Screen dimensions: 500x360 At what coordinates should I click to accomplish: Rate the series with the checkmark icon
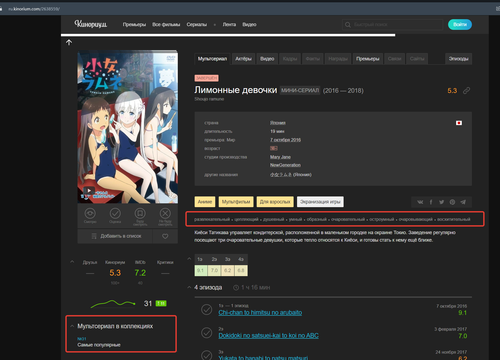pyautogui.click(x=115, y=213)
